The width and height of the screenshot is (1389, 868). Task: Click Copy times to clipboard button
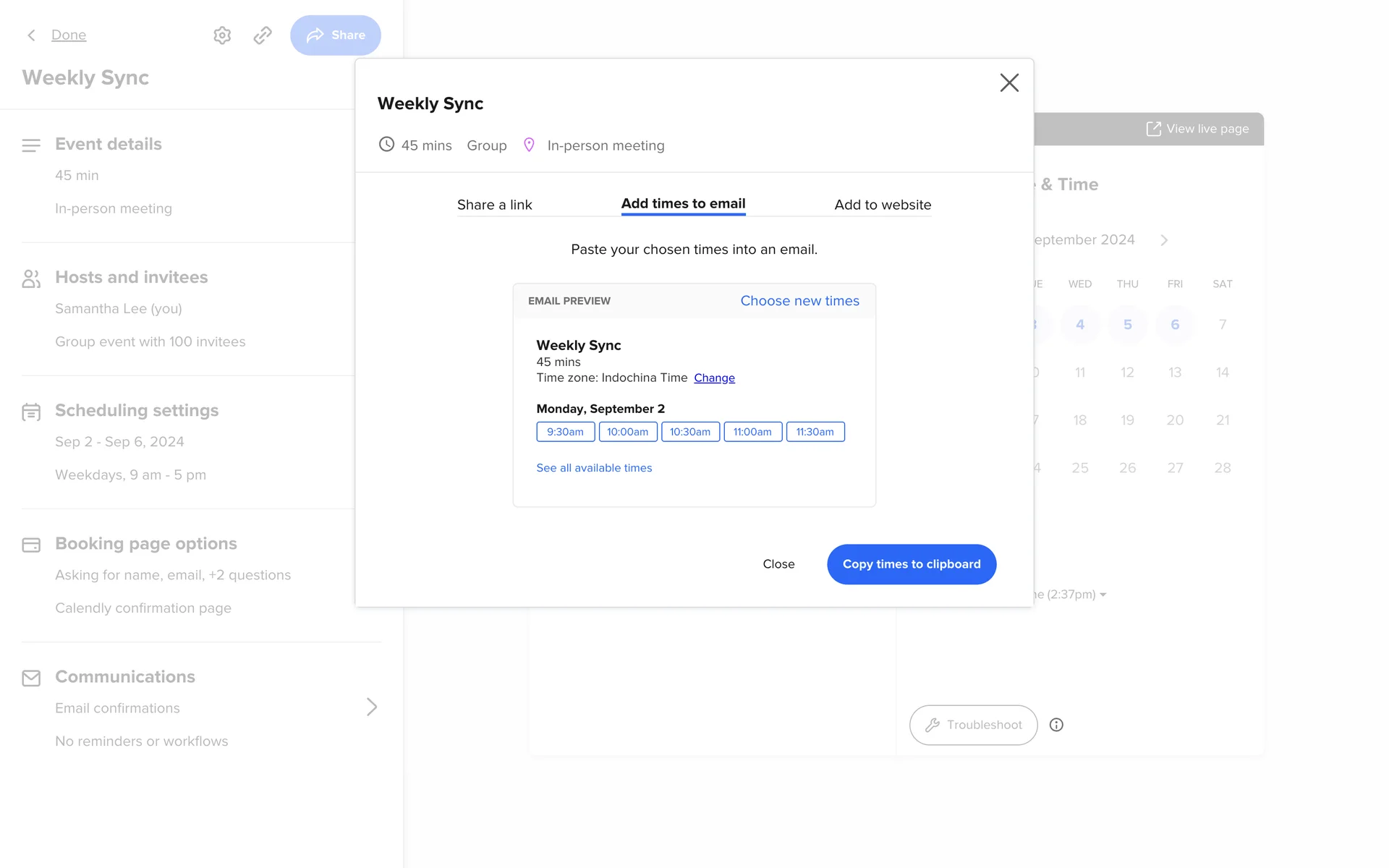pyautogui.click(x=912, y=564)
